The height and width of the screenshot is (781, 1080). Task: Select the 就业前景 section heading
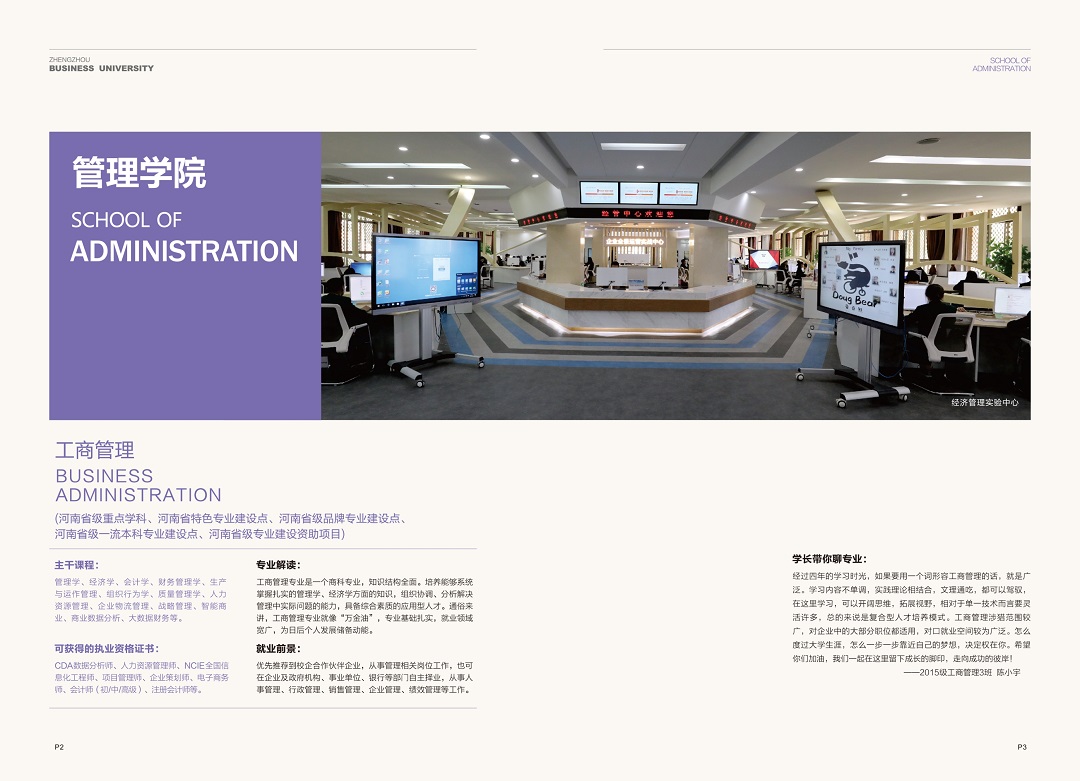point(278,648)
